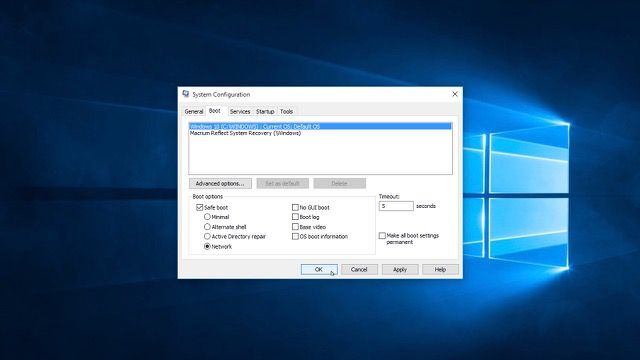The height and width of the screenshot is (360, 640).
Task: Uncheck the Safe boot checkbox
Action: pyautogui.click(x=200, y=207)
